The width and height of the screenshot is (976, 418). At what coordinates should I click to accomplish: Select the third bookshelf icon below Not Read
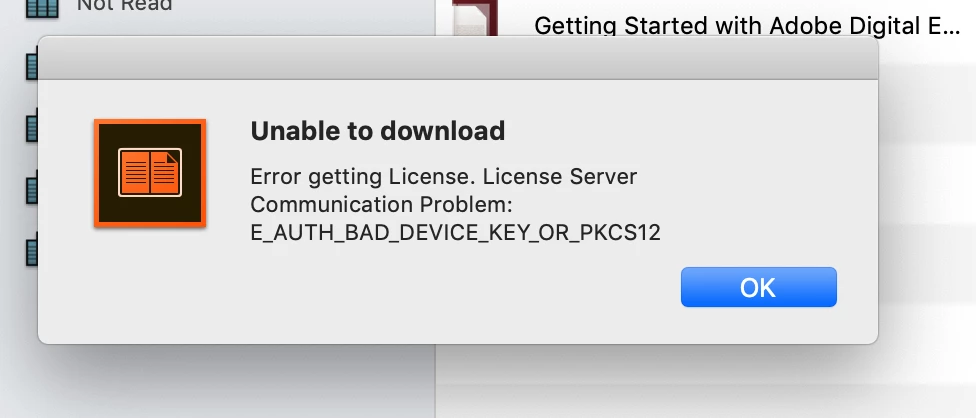(32, 188)
